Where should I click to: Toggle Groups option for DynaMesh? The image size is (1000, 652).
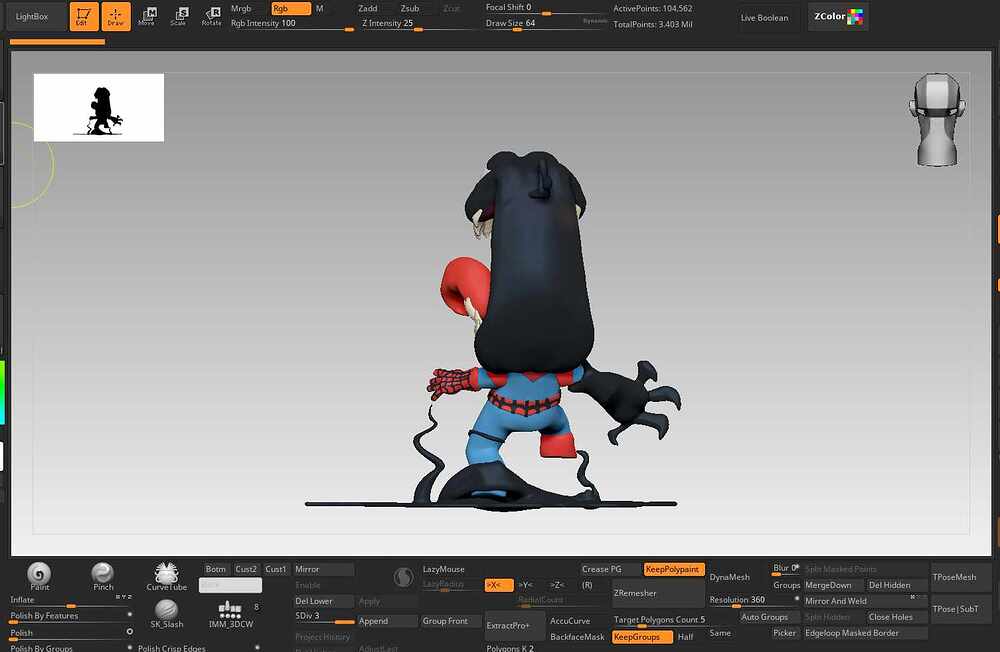(x=786, y=585)
